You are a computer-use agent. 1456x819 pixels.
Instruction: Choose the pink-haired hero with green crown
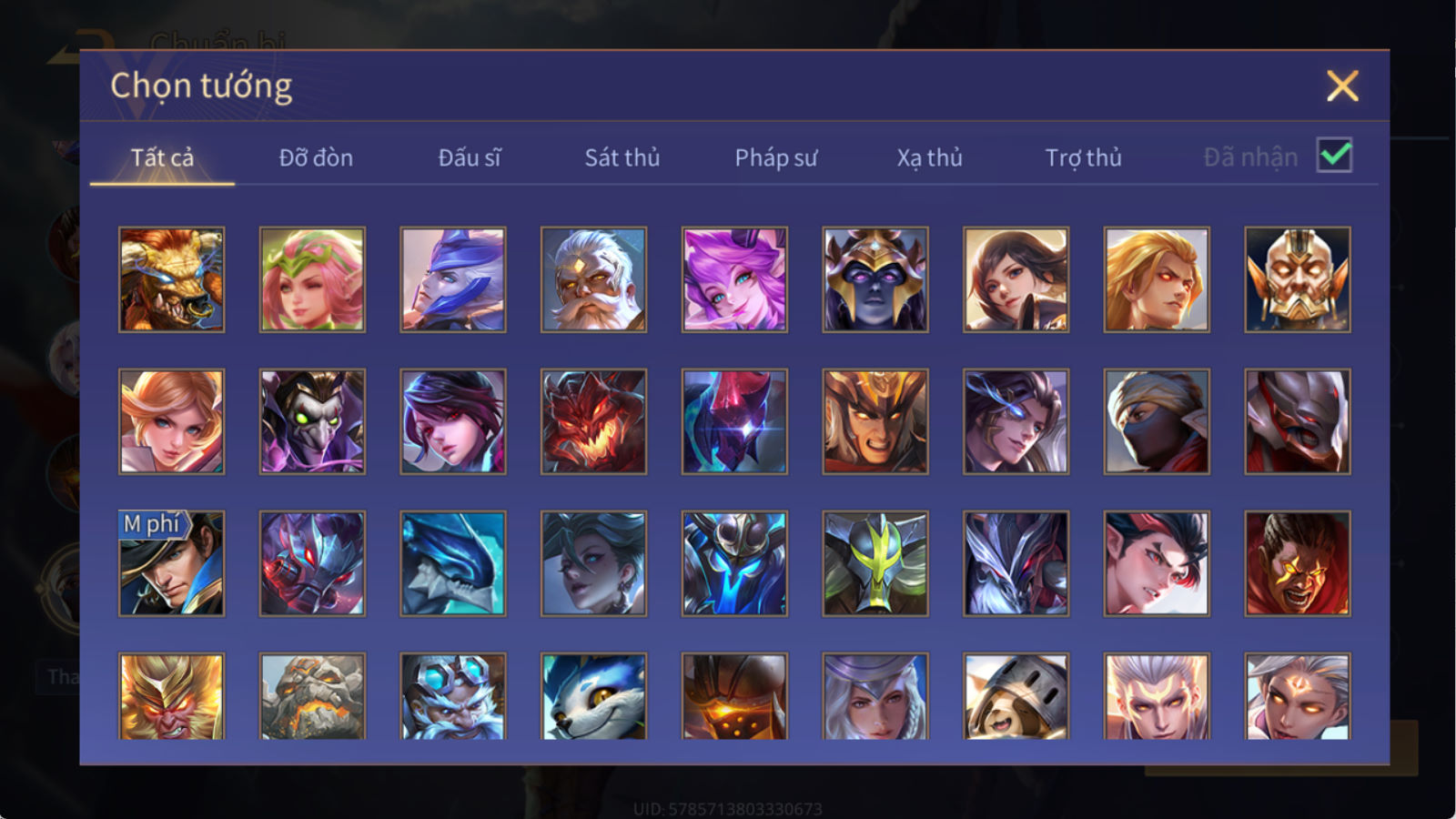pos(312,279)
